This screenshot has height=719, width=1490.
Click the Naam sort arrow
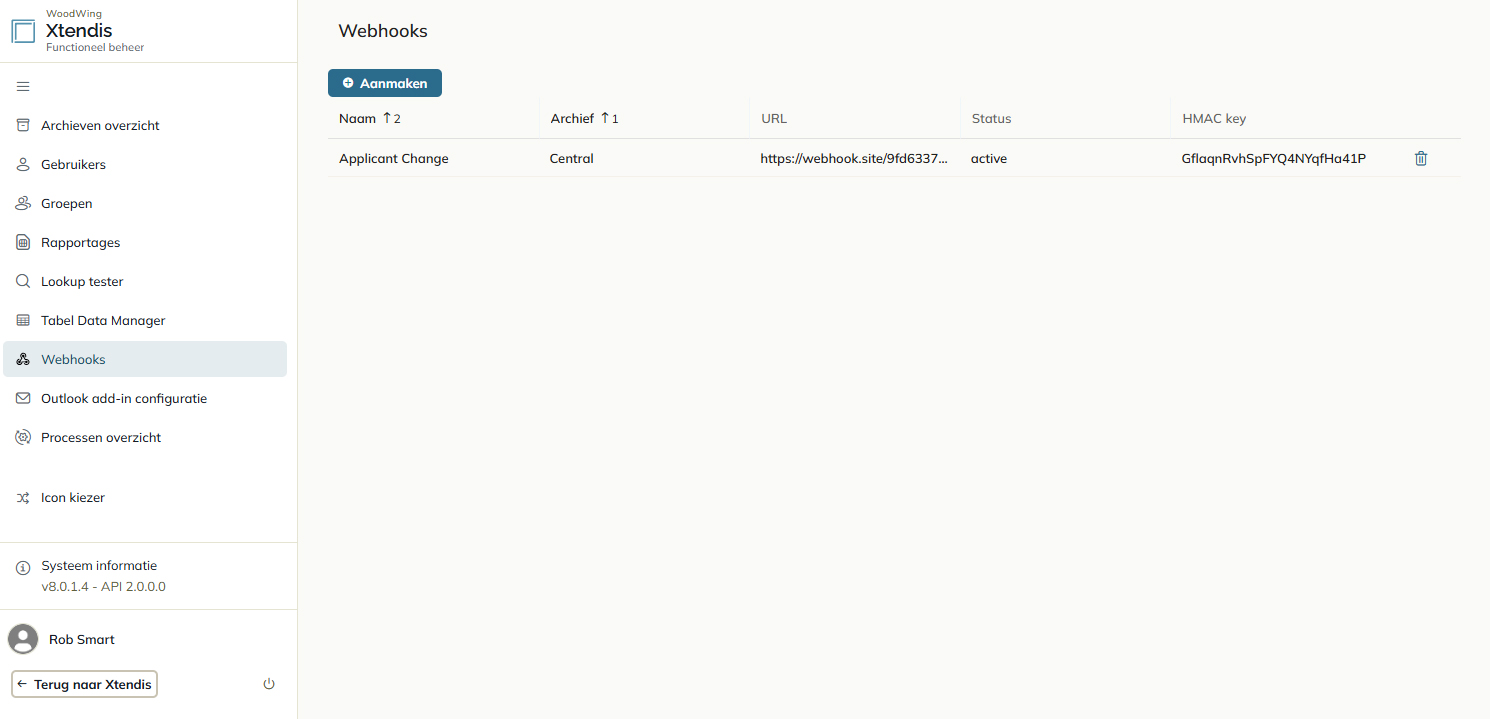387,118
